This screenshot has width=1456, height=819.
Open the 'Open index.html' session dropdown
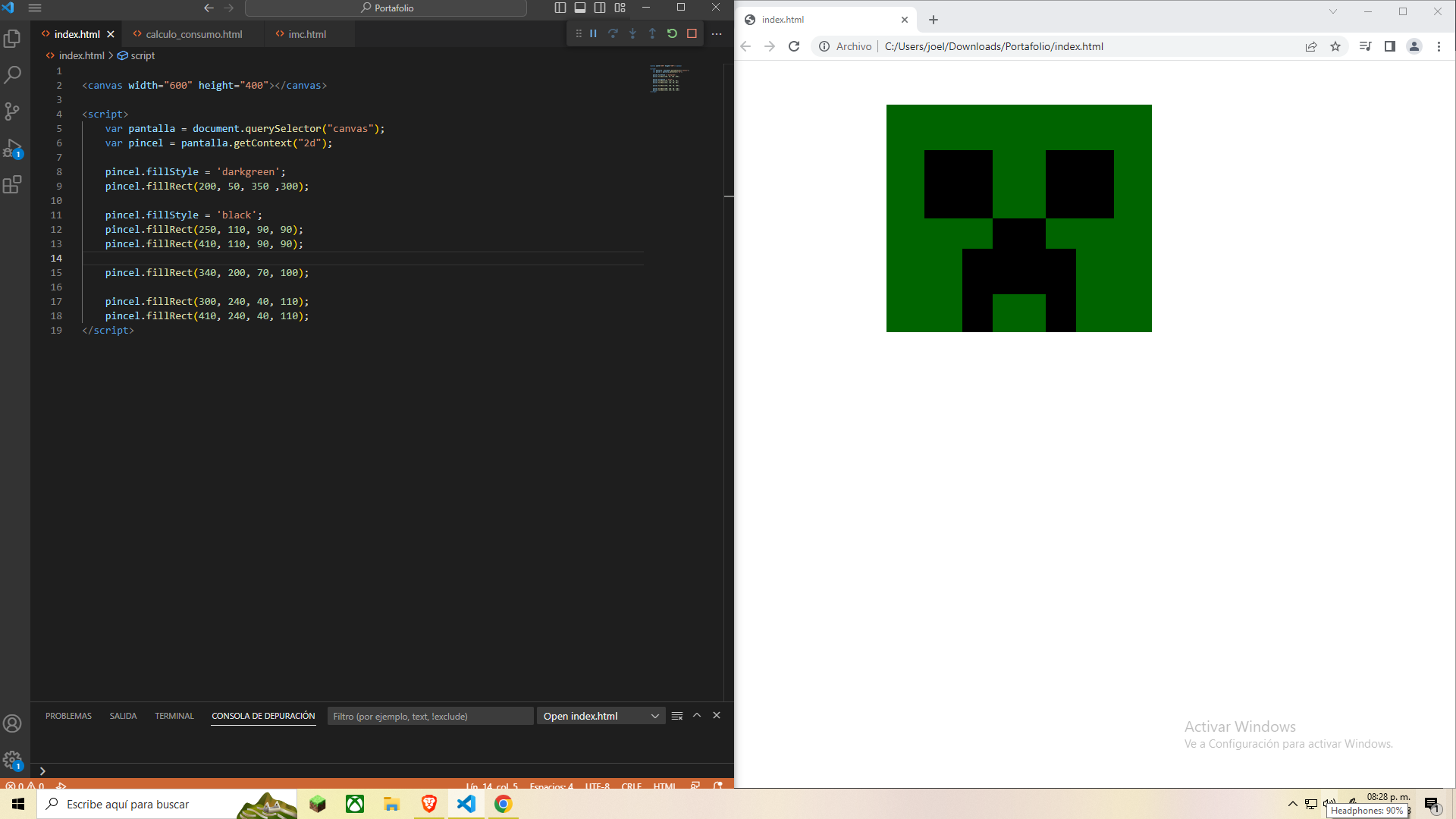coord(601,716)
